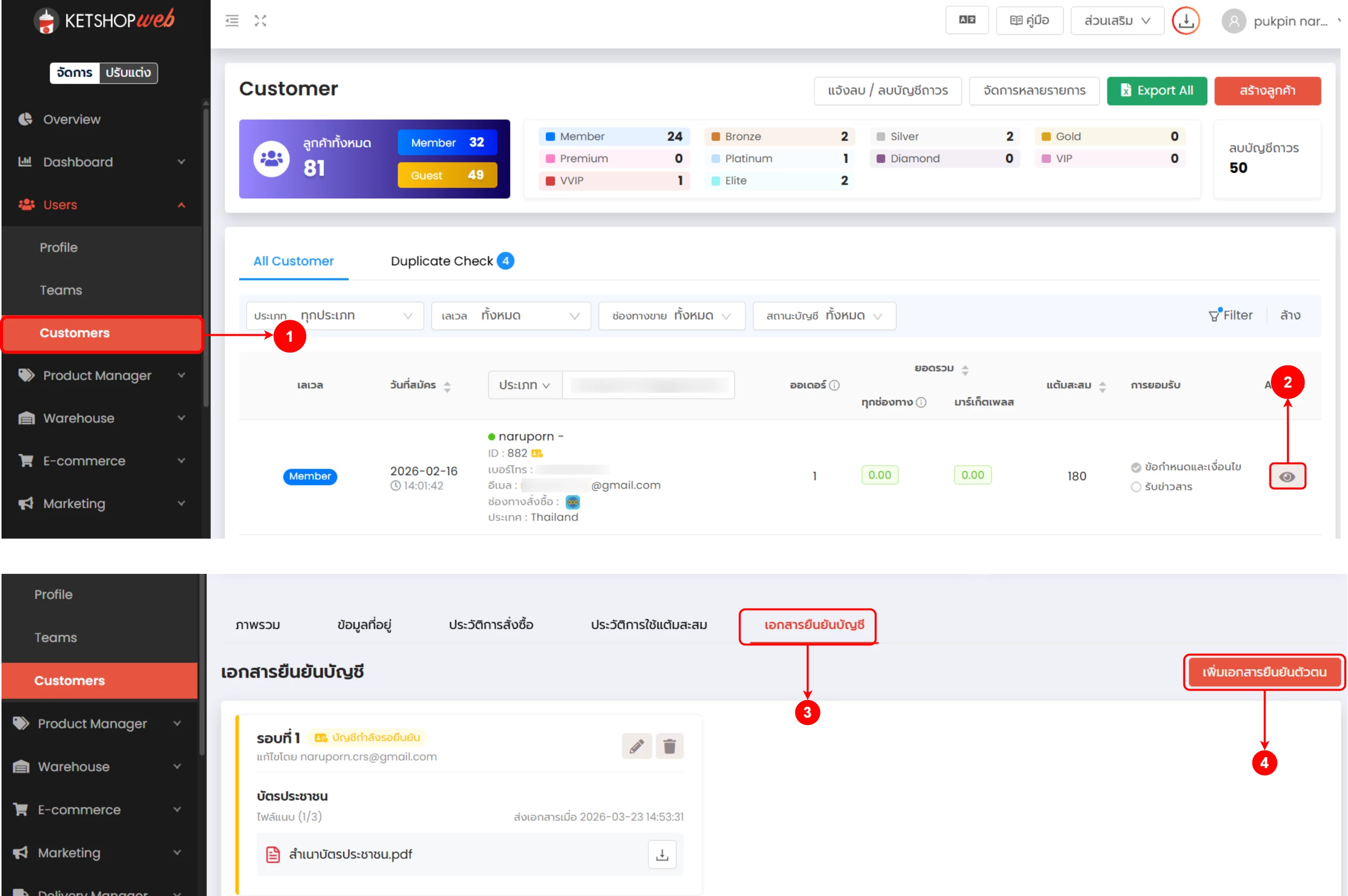This screenshot has width=1348, height=896.
Task: Click the eye view icon for naruporn
Action: click(x=1287, y=477)
